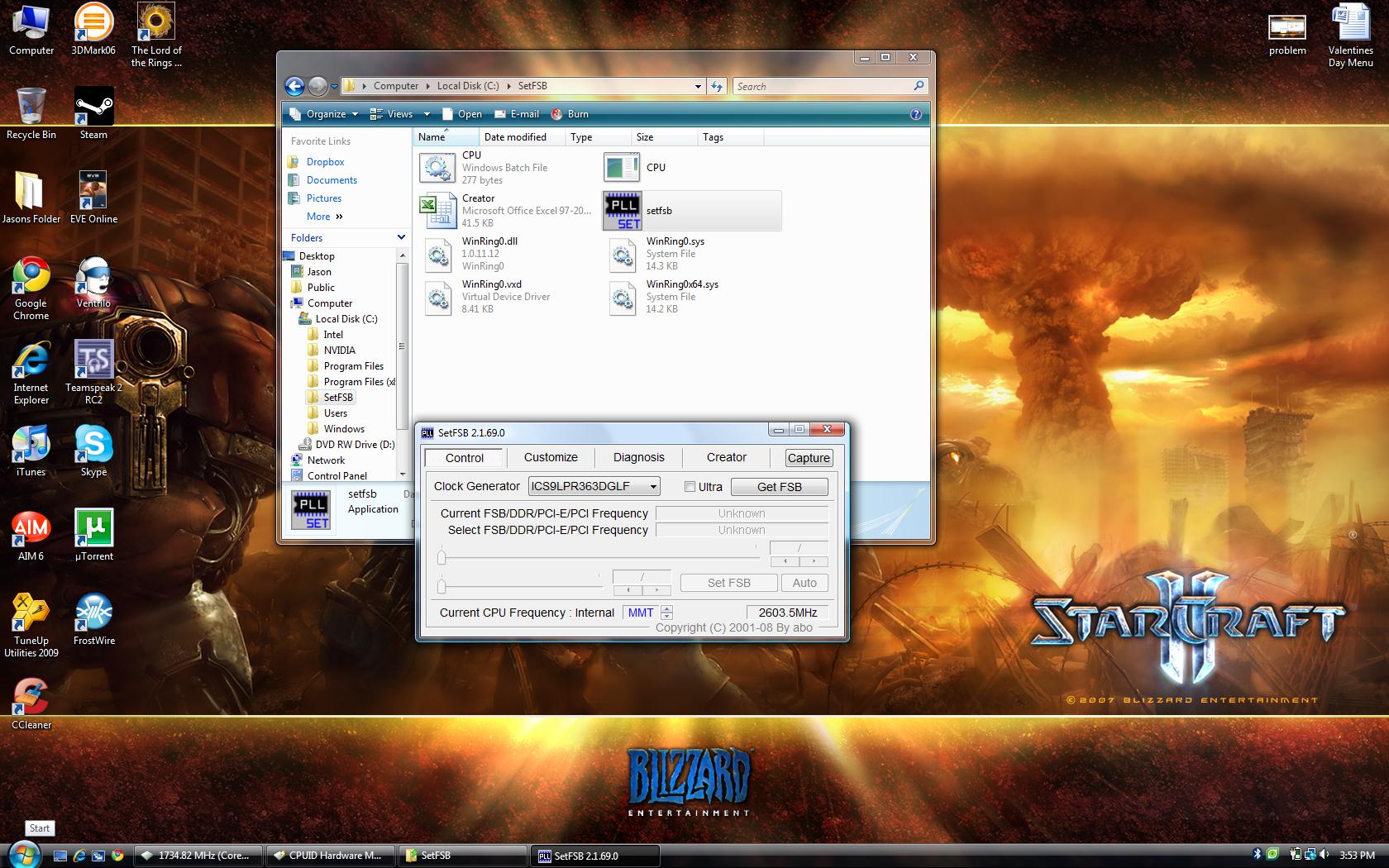Launch the iTunes desktop icon
Viewport: 1389px width, 868px height.
(x=31, y=451)
